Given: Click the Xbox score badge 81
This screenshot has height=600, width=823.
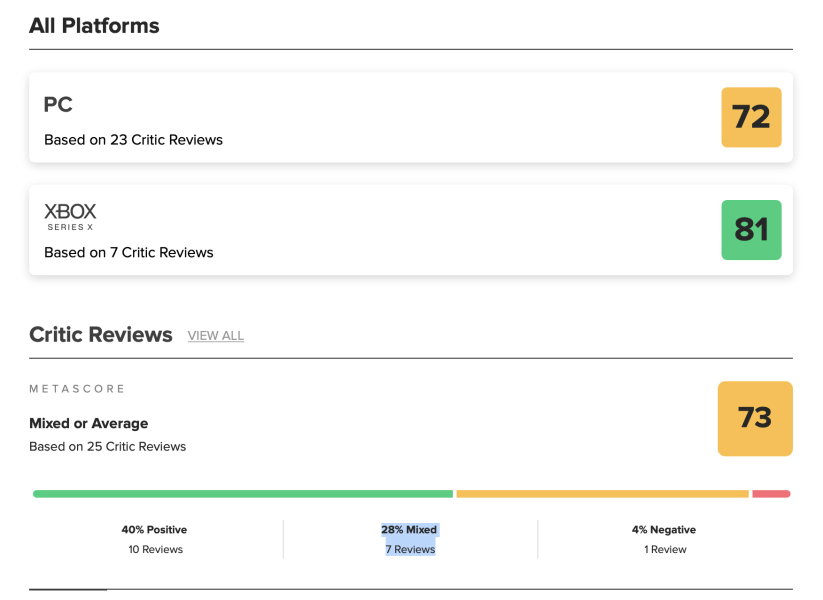Looking at the screenshot, I should click(751, 230).
